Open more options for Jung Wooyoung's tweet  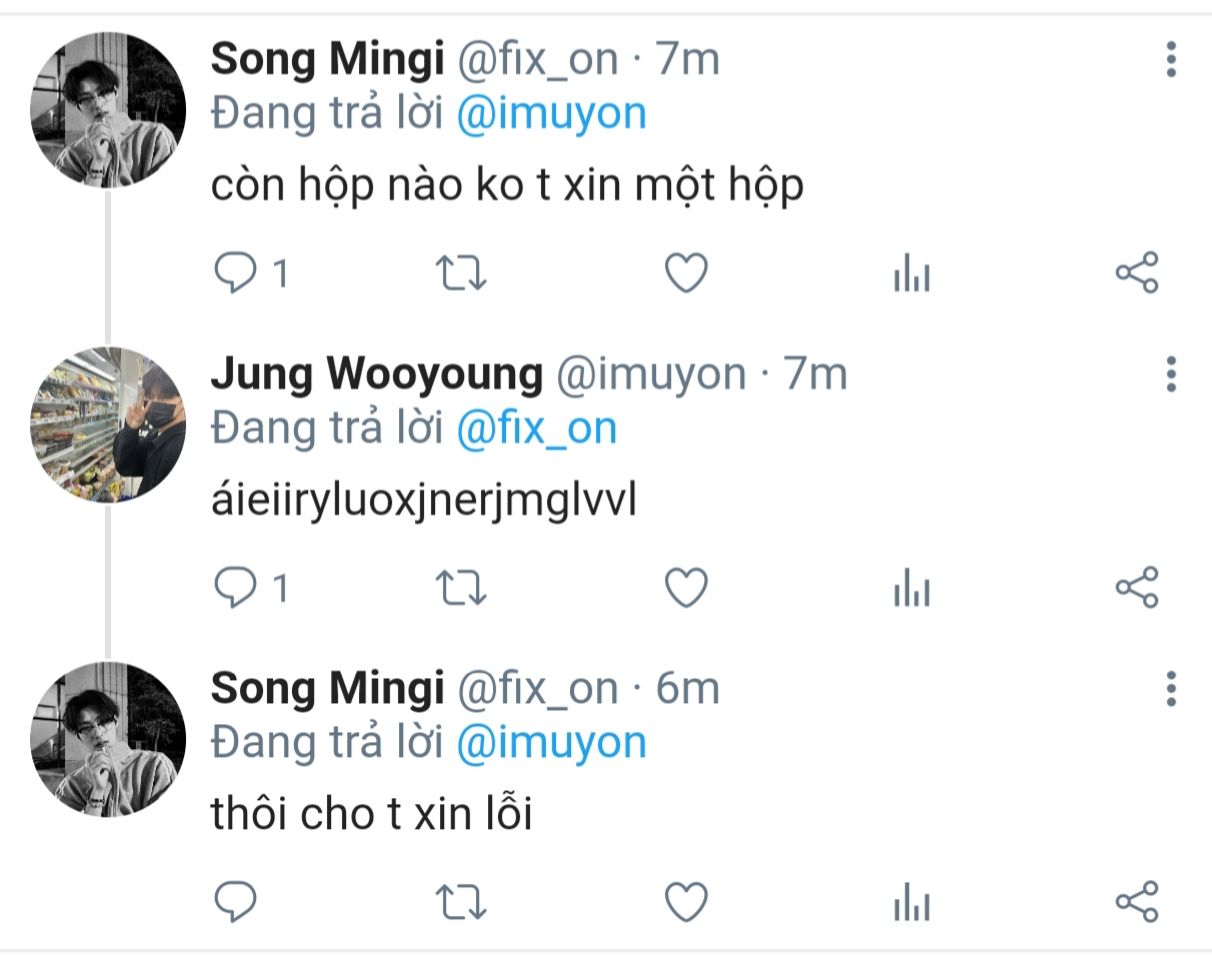coord(1171,374)
